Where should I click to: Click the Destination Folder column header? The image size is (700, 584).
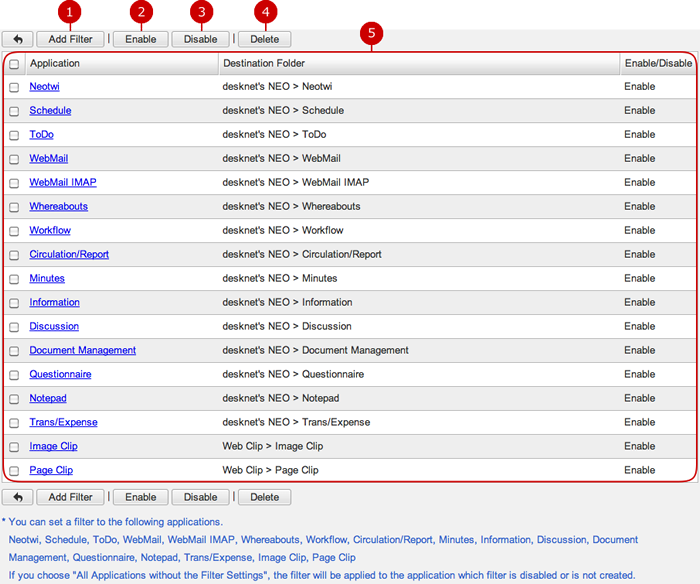click(x=419, y=63)
